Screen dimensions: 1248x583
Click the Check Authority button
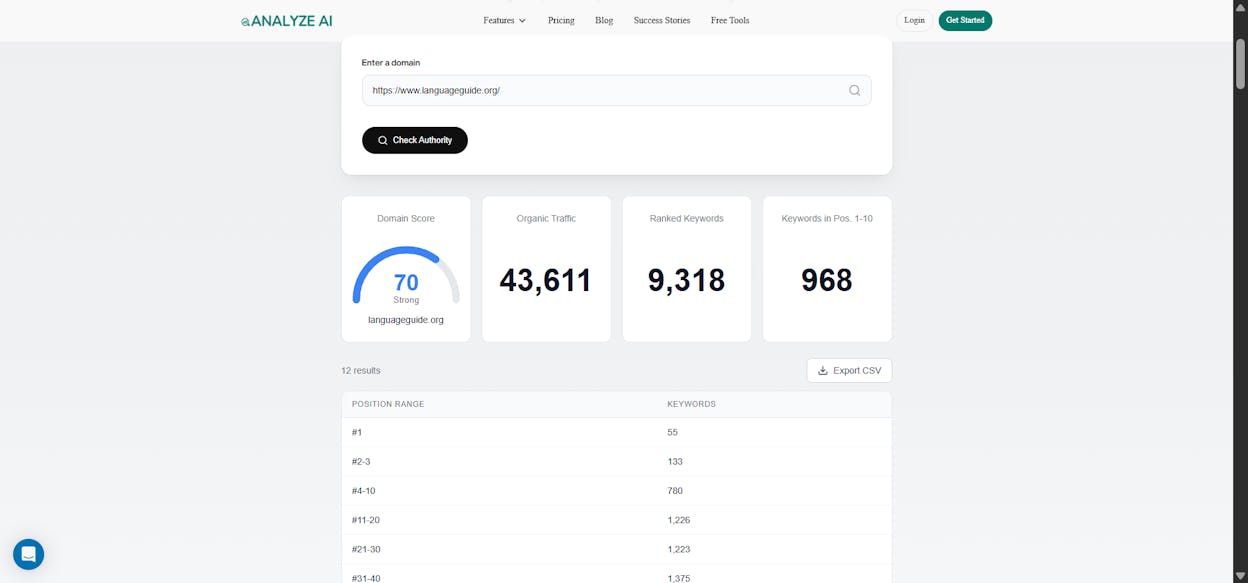coord(415,140)
